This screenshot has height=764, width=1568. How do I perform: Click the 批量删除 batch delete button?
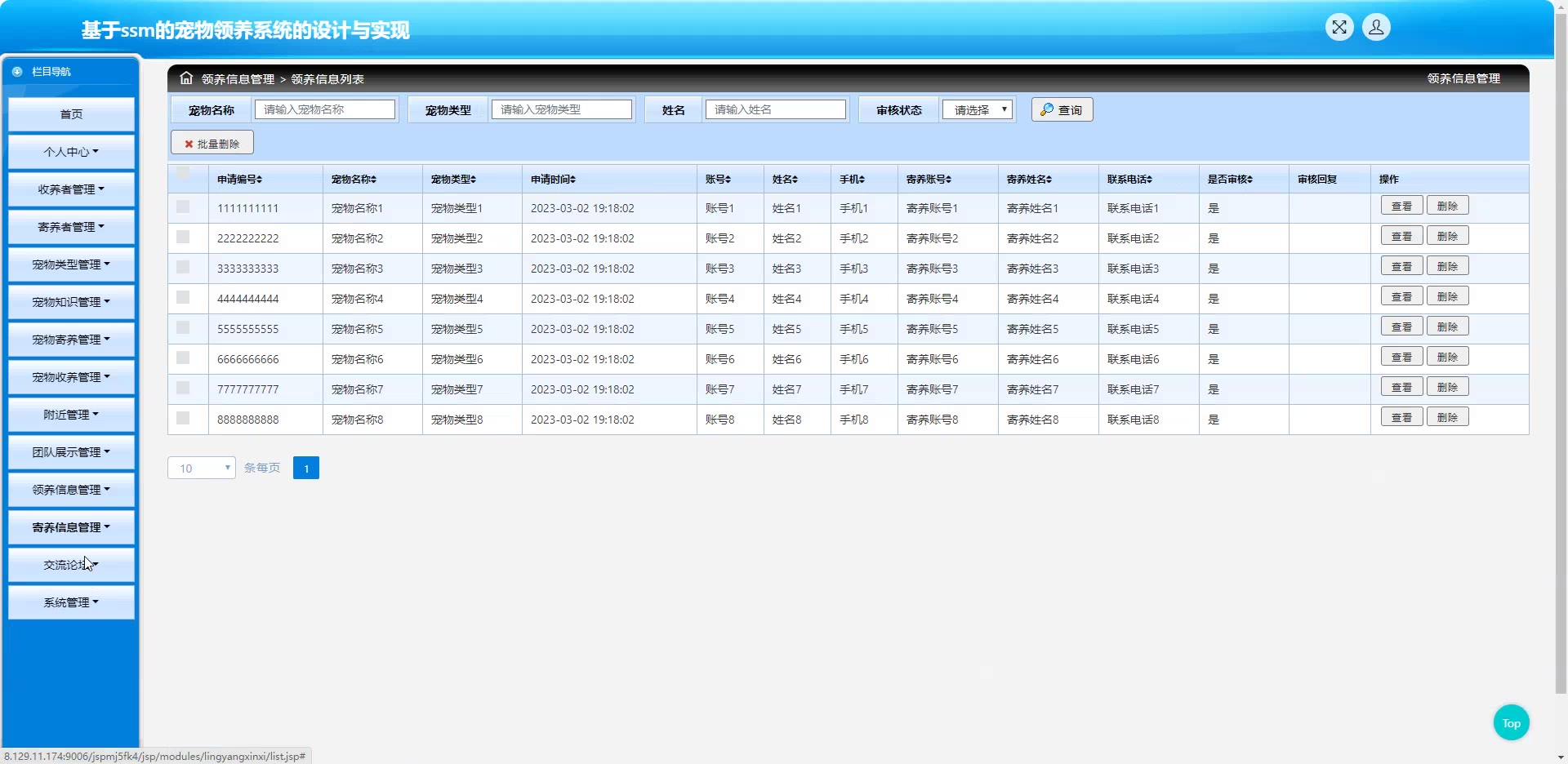tap(212, 143)
